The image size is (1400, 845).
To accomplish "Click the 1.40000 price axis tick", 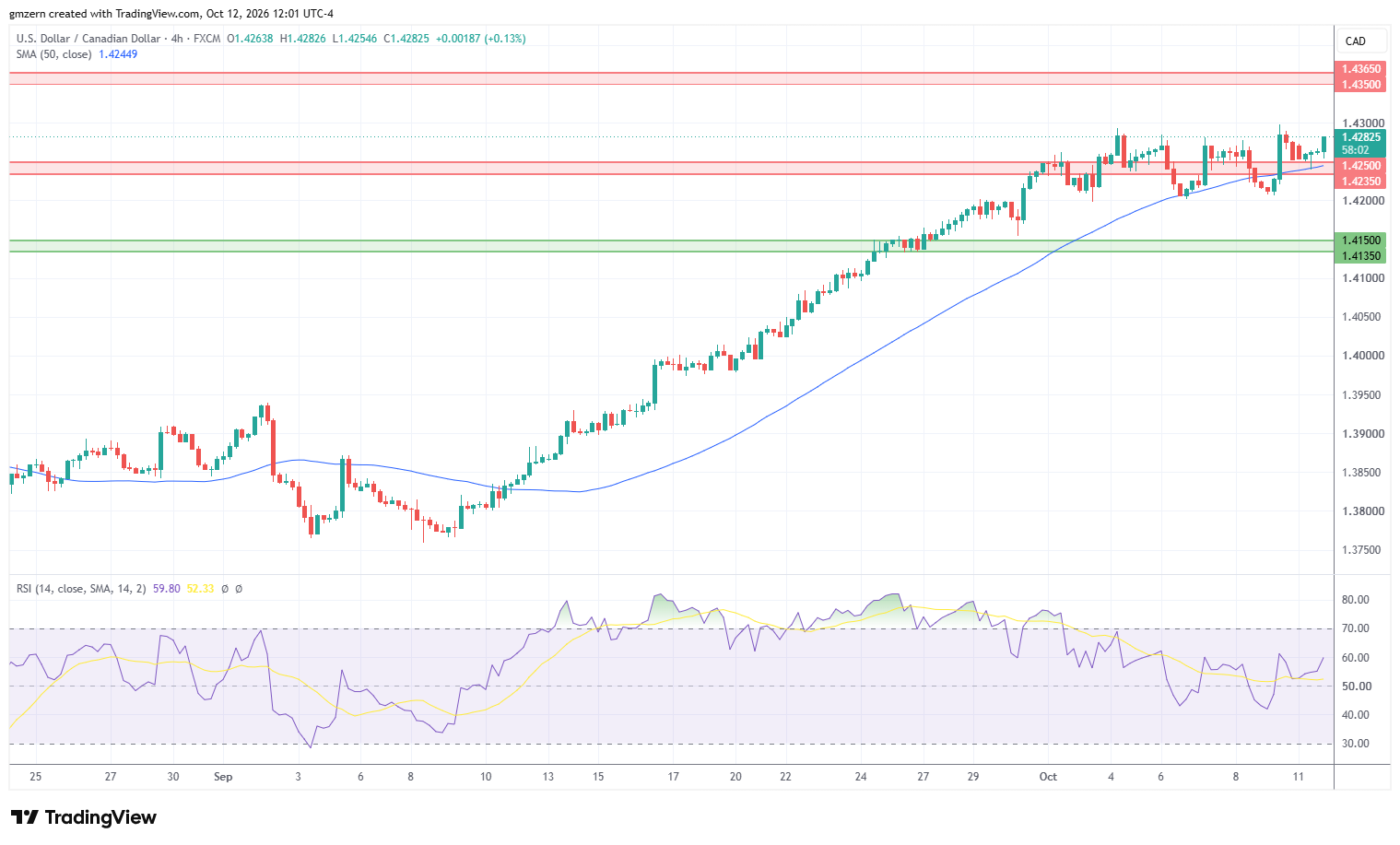I will [1363, 356].
